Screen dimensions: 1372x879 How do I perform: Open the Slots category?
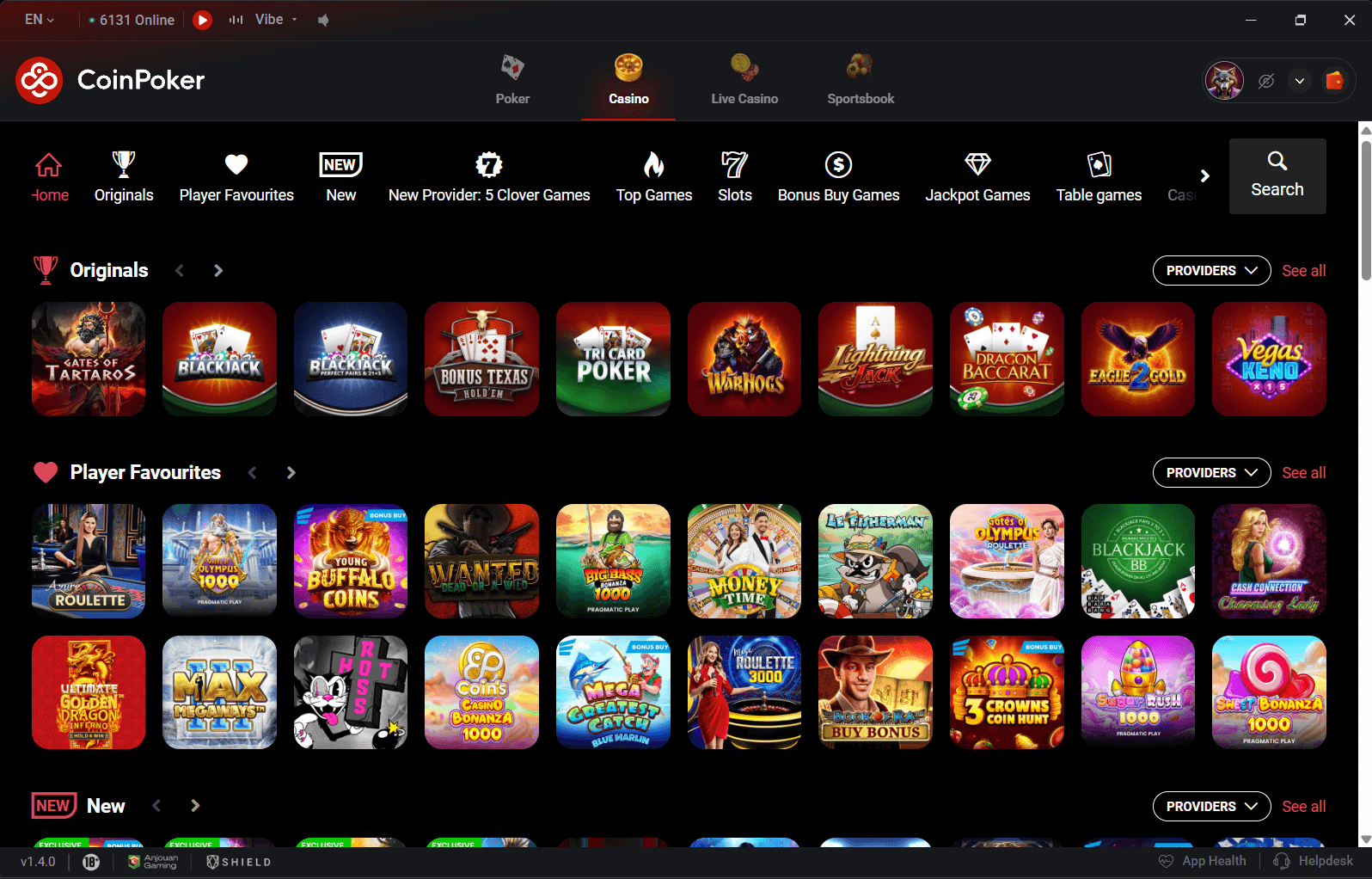tap(735, 177)
